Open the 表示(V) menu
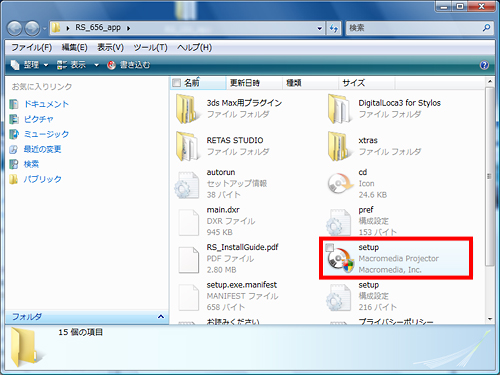This screenshot has width=500, height=375. tap(110, 47)
